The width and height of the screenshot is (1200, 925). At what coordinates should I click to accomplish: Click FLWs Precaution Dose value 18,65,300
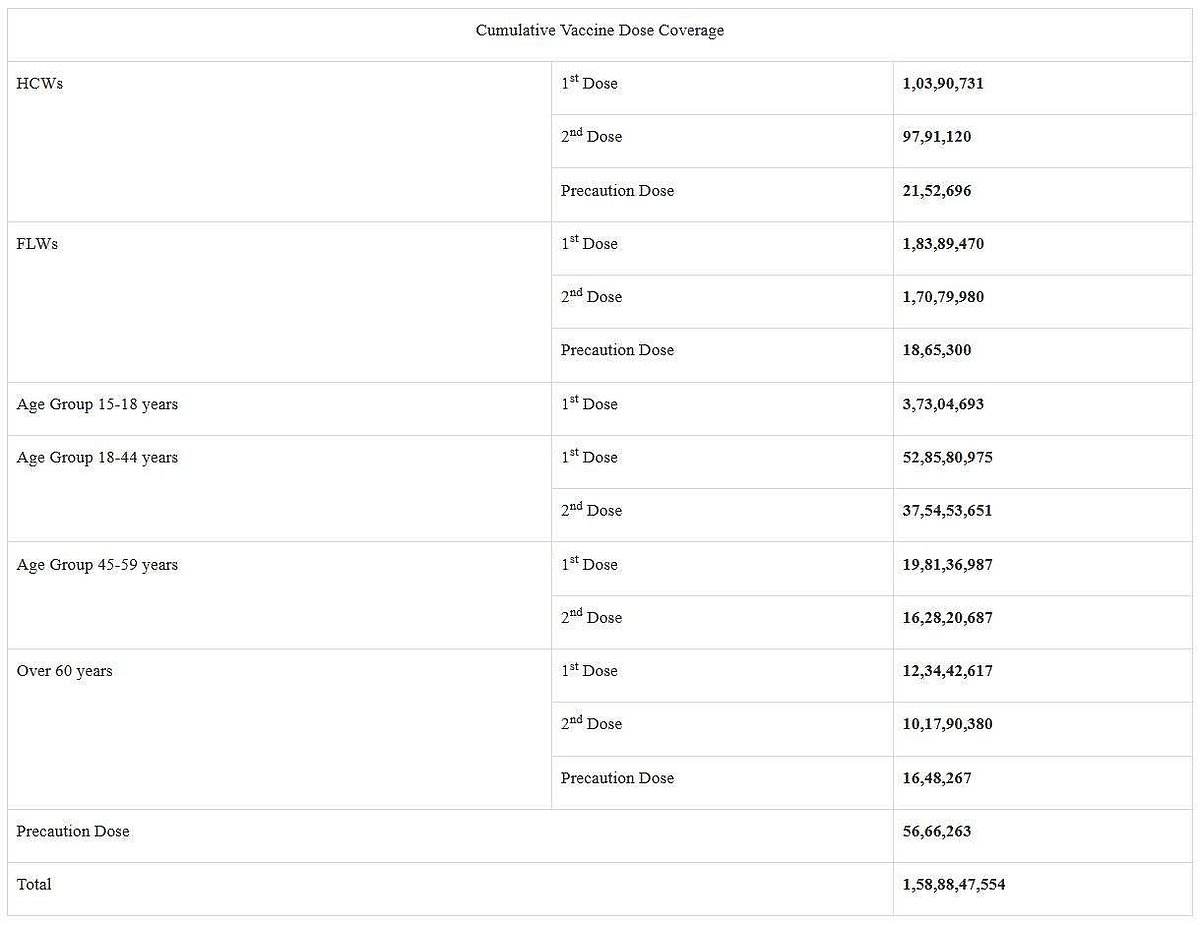(x=936, y=350)
